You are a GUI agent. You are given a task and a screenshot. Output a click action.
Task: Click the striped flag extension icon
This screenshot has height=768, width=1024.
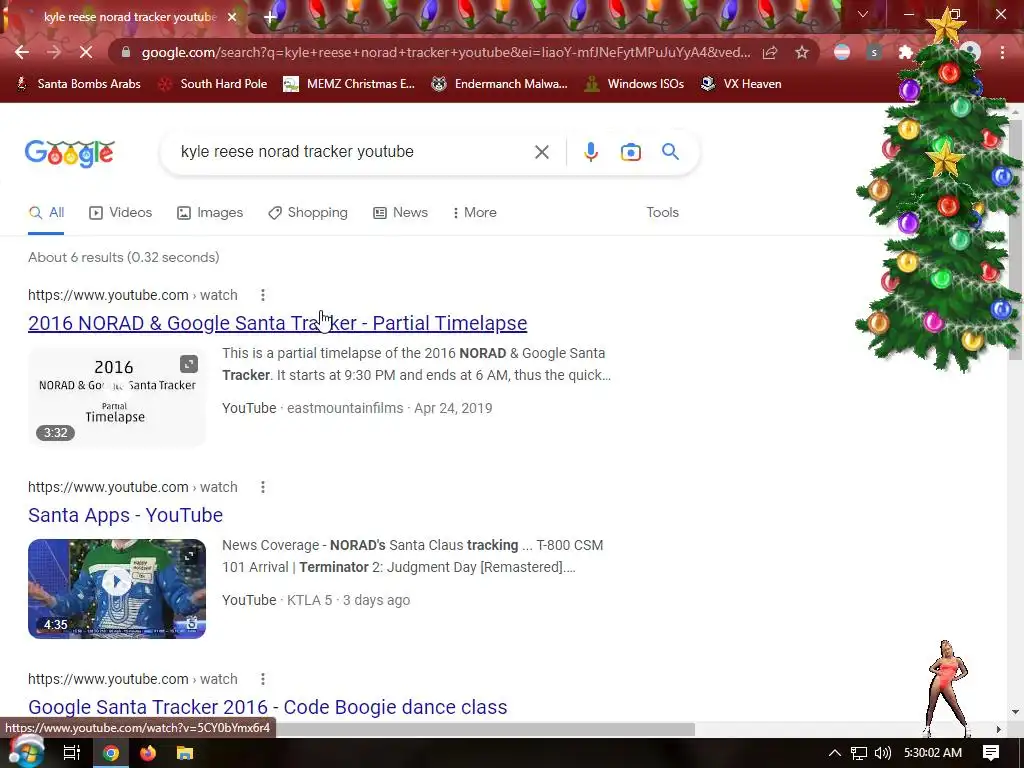tap(842, 52)
